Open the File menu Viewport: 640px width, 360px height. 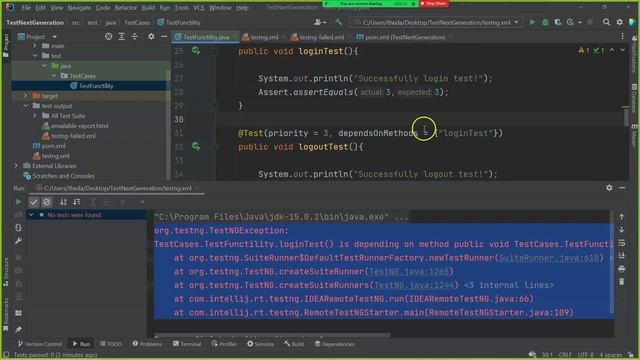point(26,8)
